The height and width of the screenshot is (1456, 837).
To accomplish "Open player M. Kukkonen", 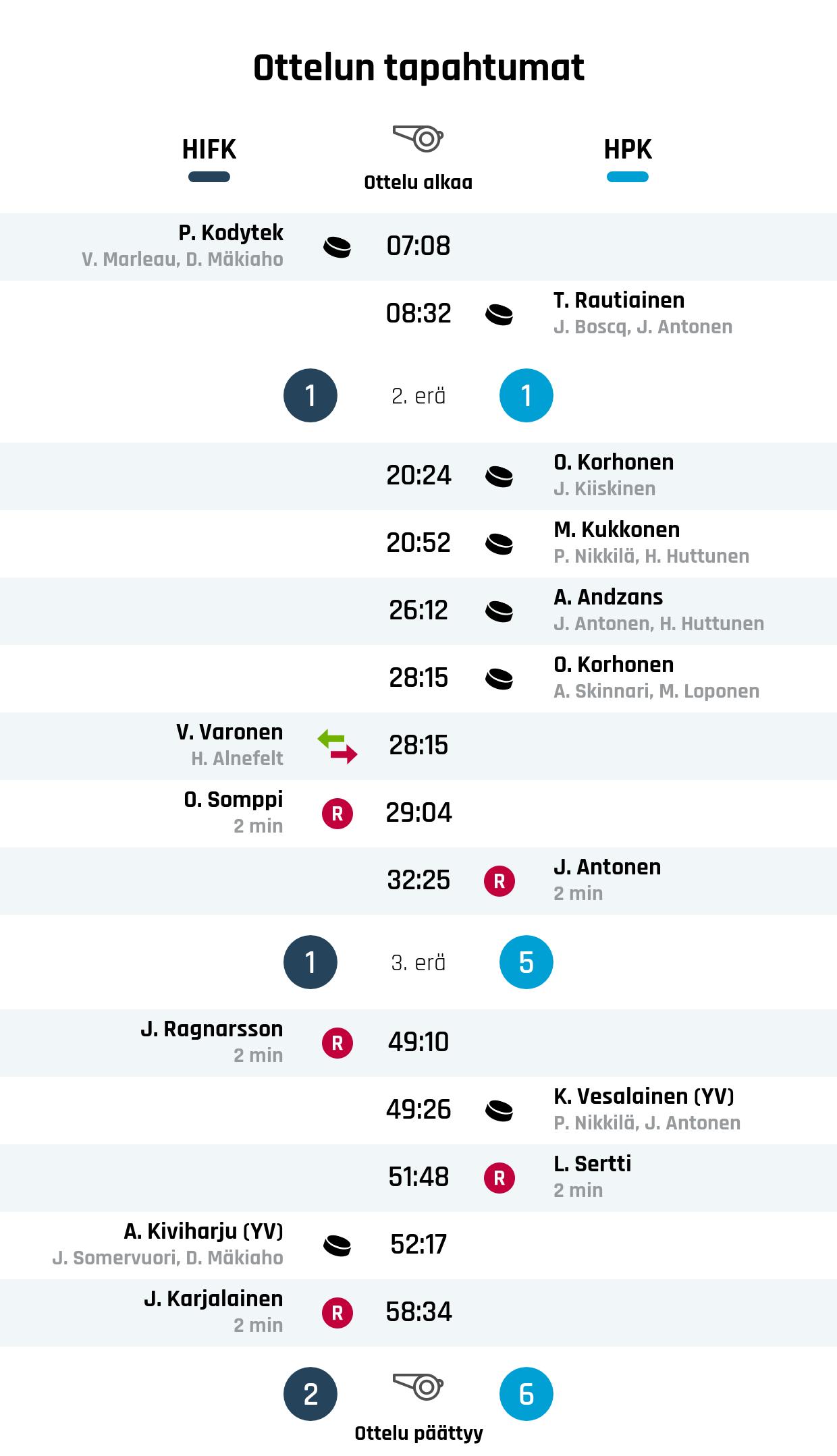I will pos(616,530).
